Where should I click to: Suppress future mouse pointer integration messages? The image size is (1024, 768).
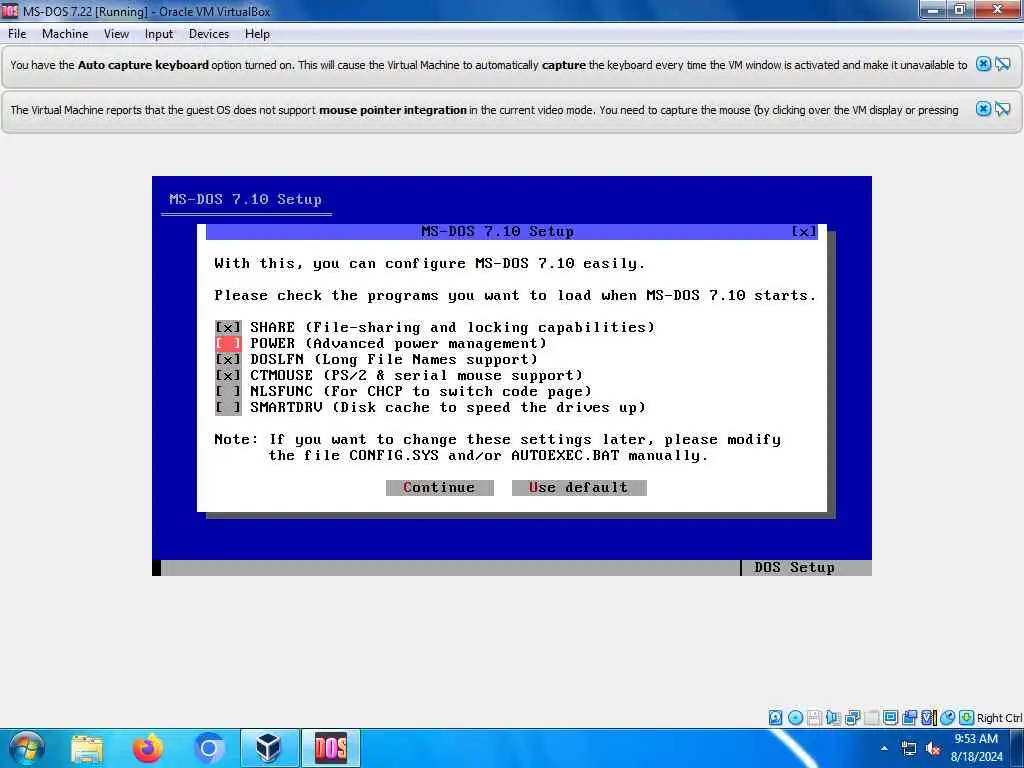1002,109
